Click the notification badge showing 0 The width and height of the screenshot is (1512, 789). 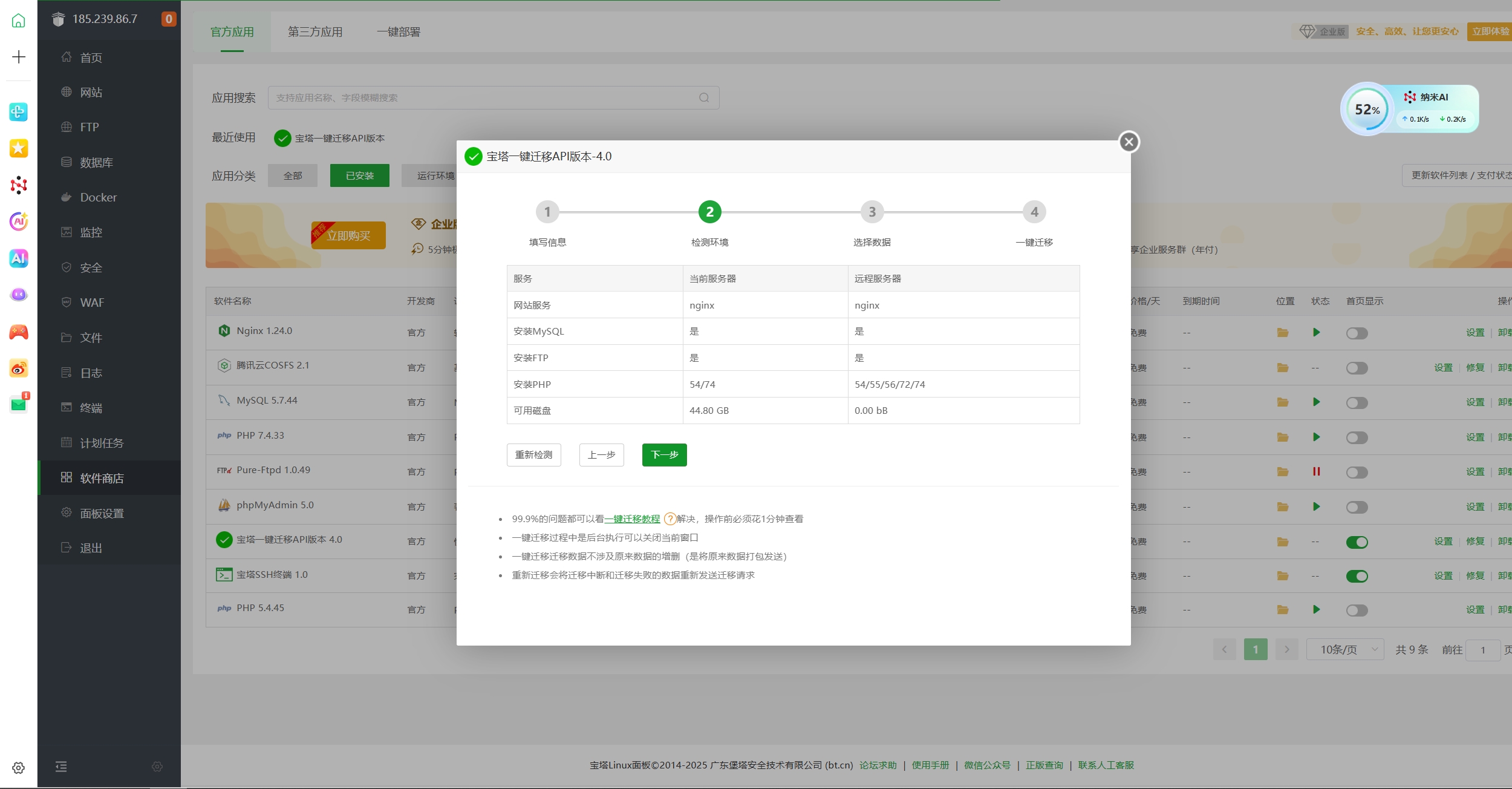pos(169,19)
